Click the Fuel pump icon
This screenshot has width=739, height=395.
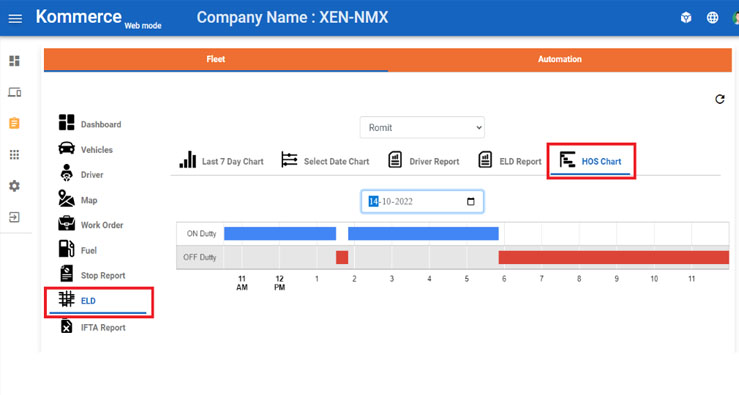tap(66, 248)
